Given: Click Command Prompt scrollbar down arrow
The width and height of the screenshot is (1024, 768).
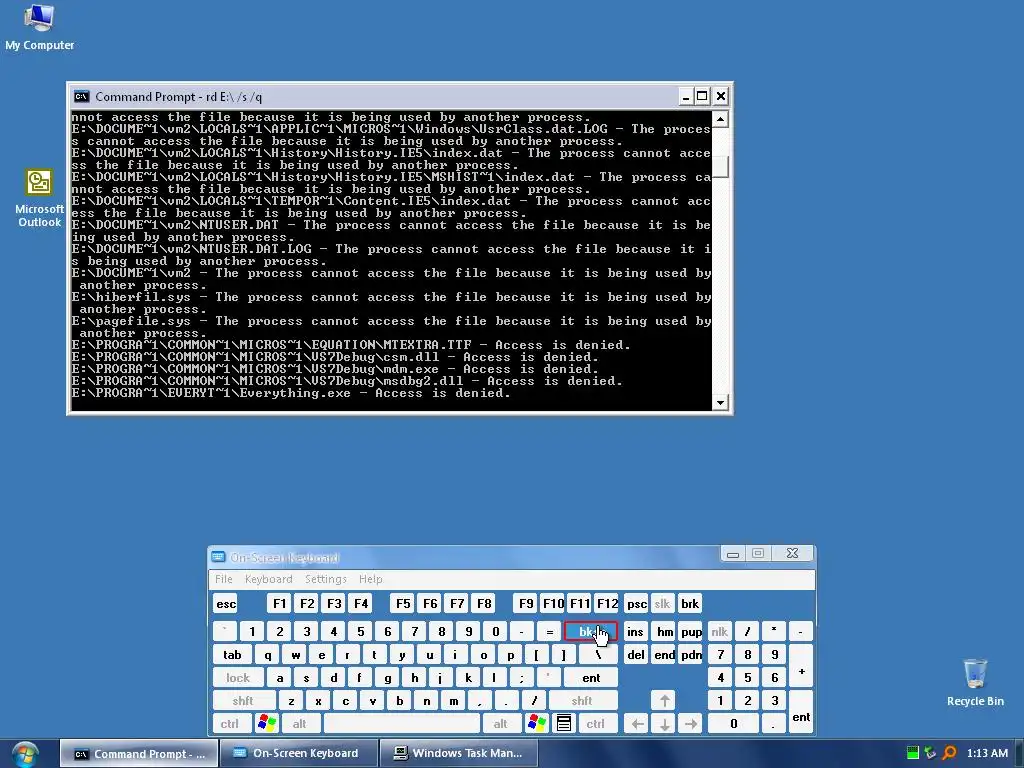Looking at the screenshot, I should (x=720, y=402).
